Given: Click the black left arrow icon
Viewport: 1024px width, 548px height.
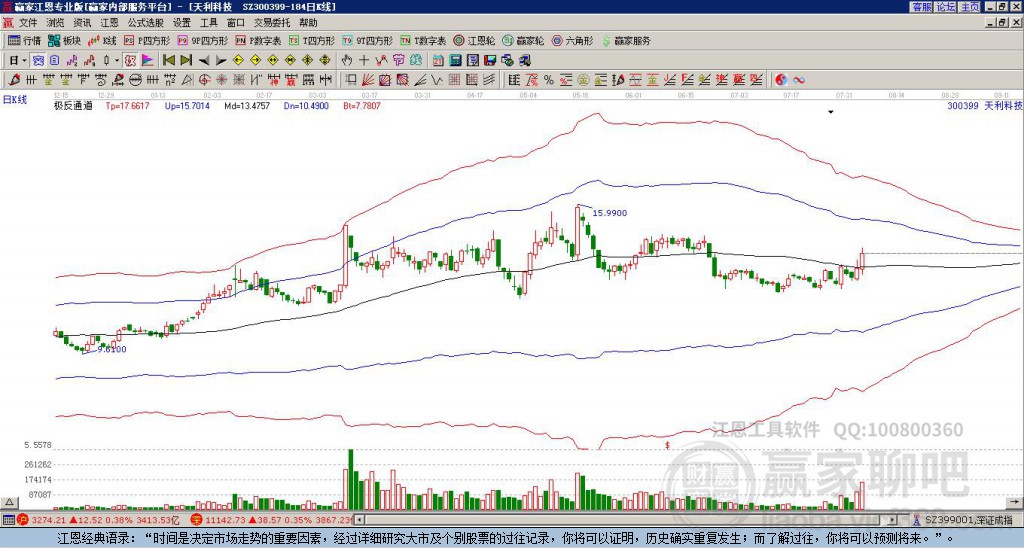Looking at the screenshot, I should click(x=204, y=61).
